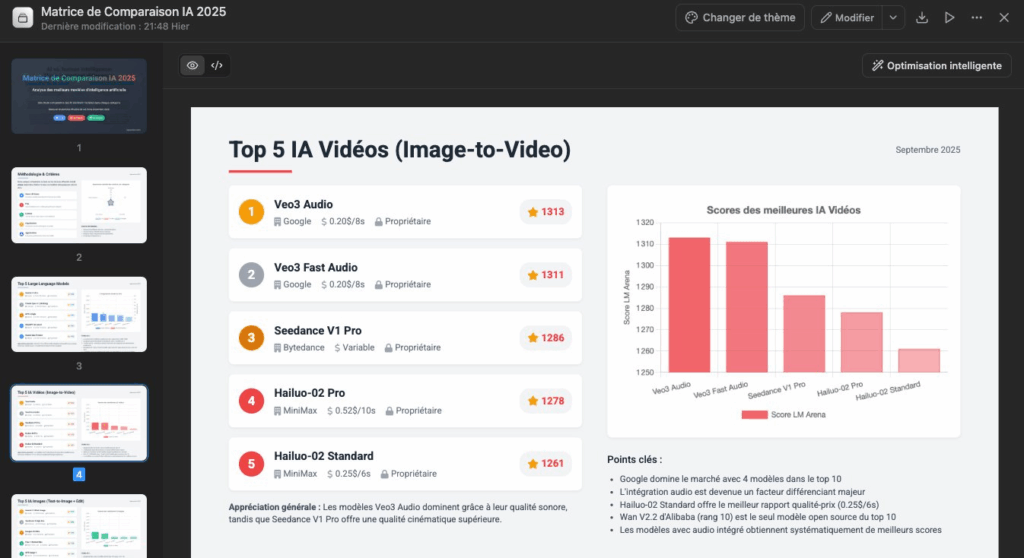Go to slide 1 title thumbnail
This screenshot has width=1024, height=558.
coord(79,96)
